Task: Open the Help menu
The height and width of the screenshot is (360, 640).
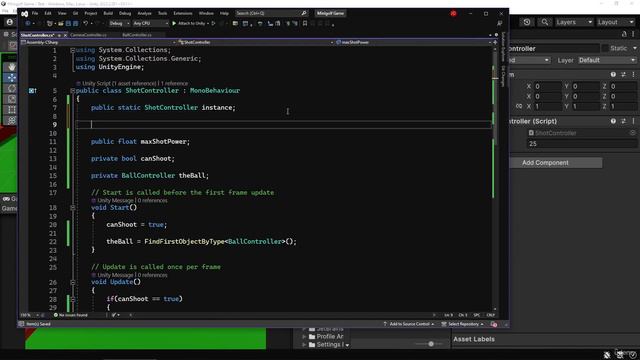Action: [x=224, y=13]
